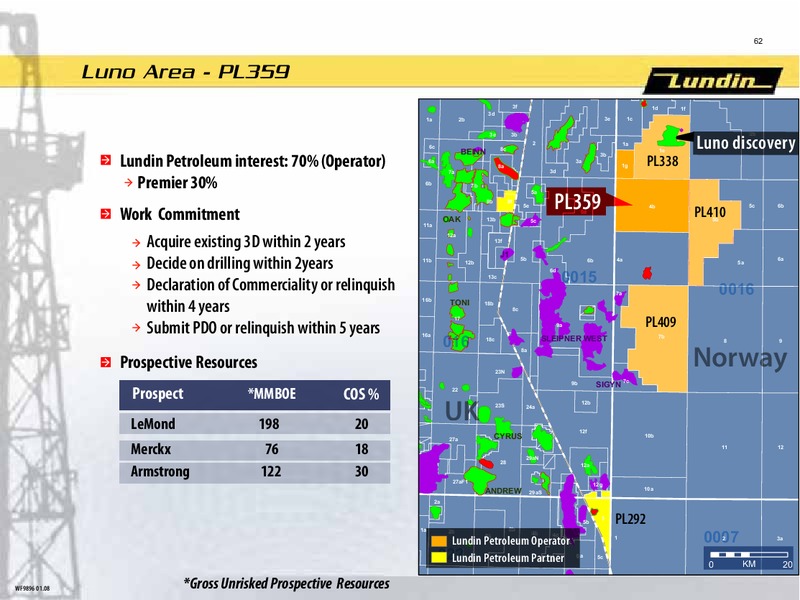
Task: Click the yellow Lundin Petroleum Partner legend swatch
Action: [438, 558]
